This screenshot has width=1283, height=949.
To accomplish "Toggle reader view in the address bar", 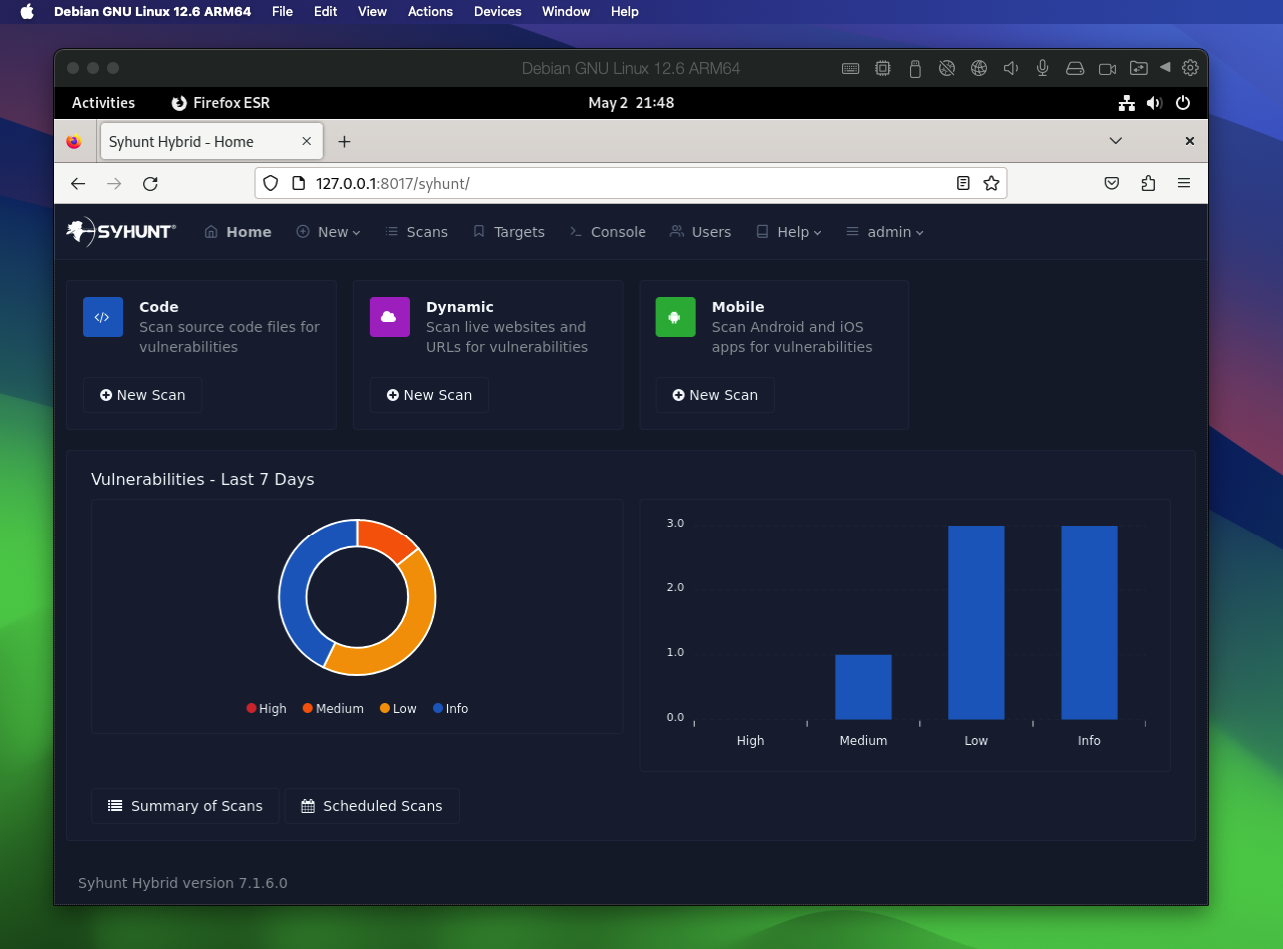I will pos(963,184).
